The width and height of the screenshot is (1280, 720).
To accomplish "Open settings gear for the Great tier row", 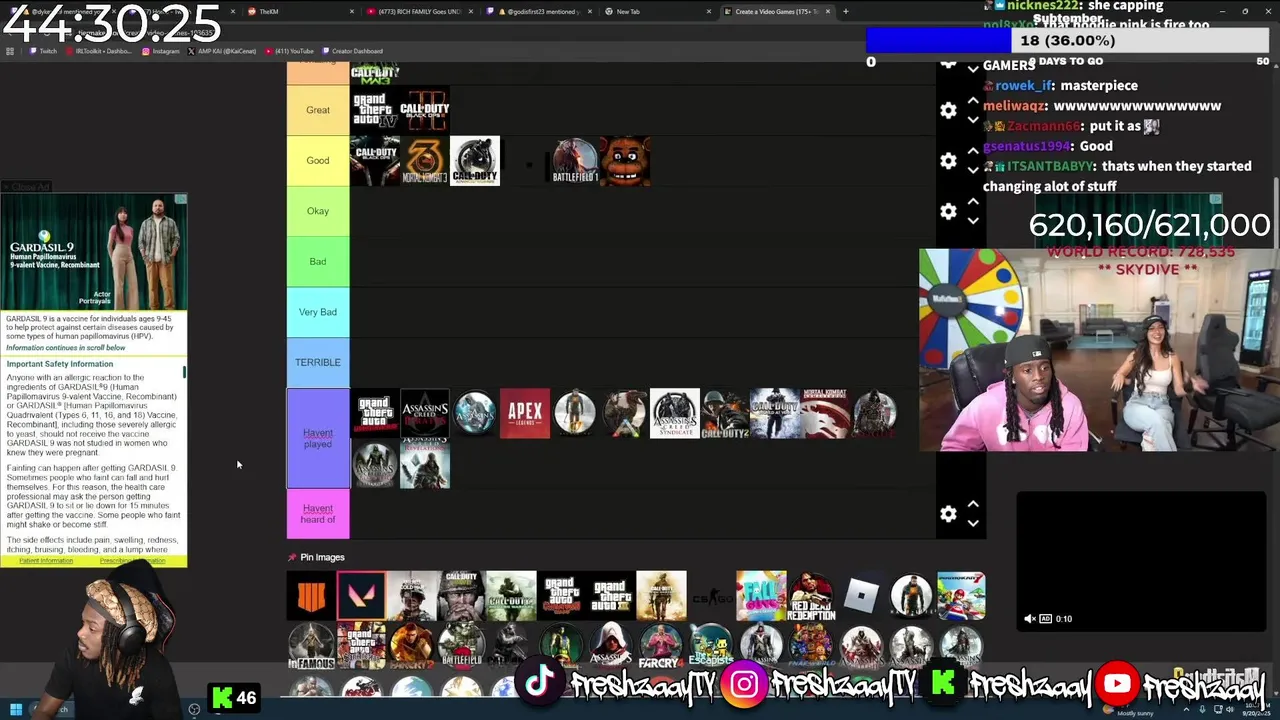I will point(948,110).
